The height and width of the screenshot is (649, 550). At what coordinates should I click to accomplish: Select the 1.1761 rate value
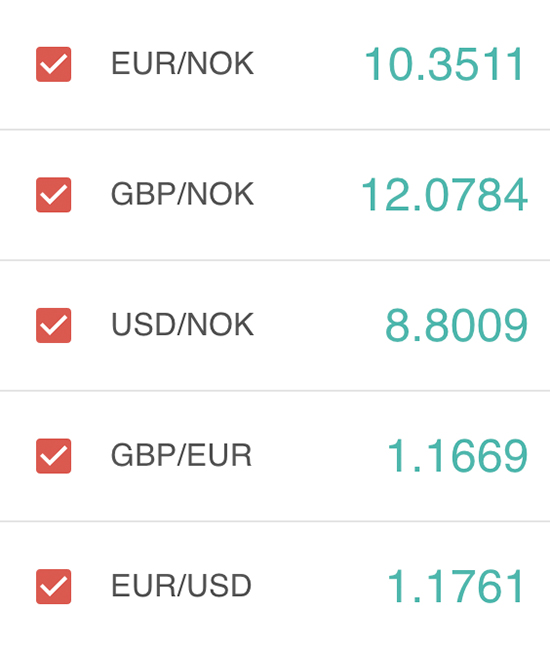coord(456,587)
